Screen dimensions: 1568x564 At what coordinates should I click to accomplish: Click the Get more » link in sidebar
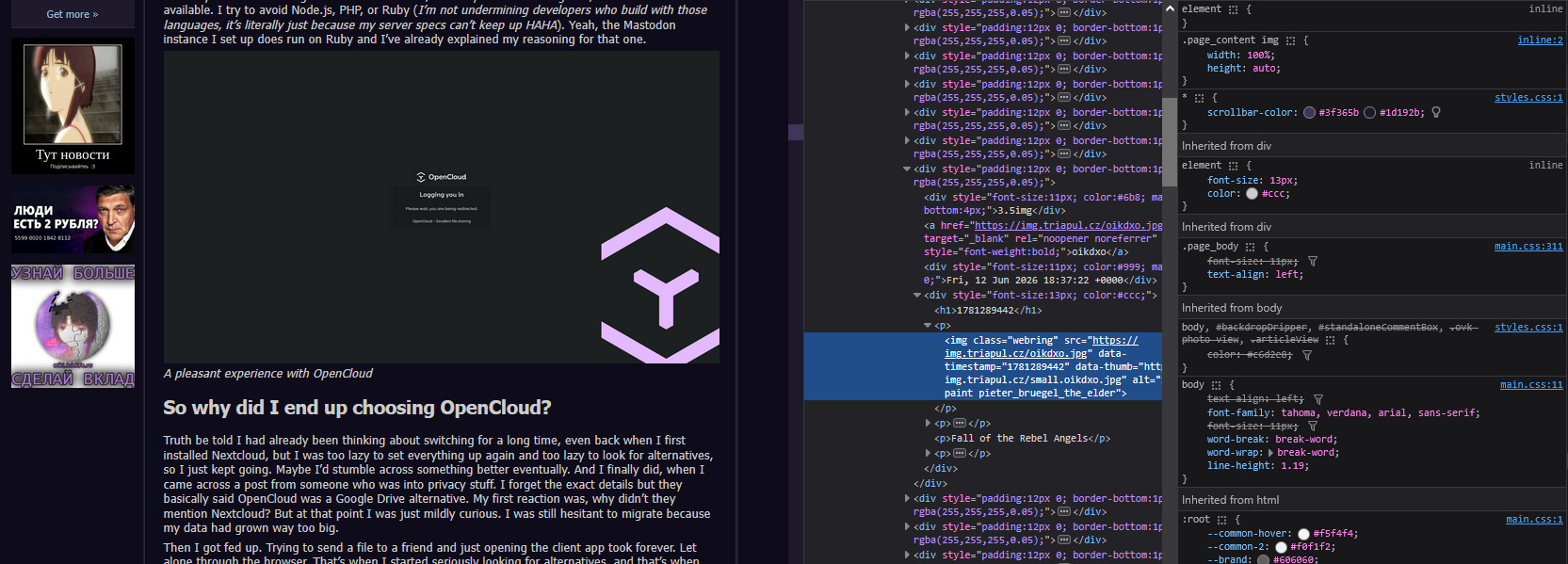[x=73, y=14]
